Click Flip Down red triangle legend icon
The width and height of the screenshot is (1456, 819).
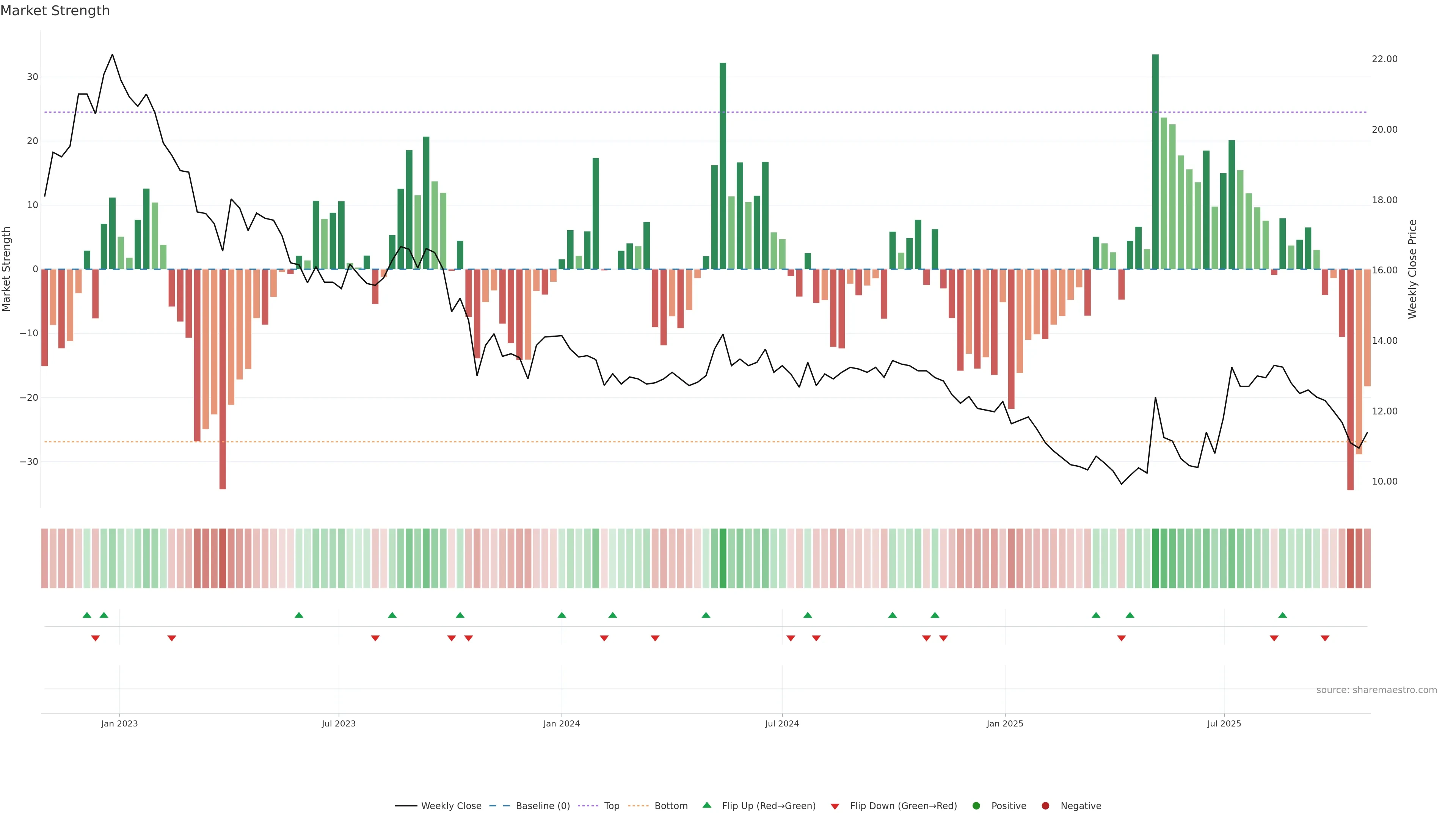835,806
